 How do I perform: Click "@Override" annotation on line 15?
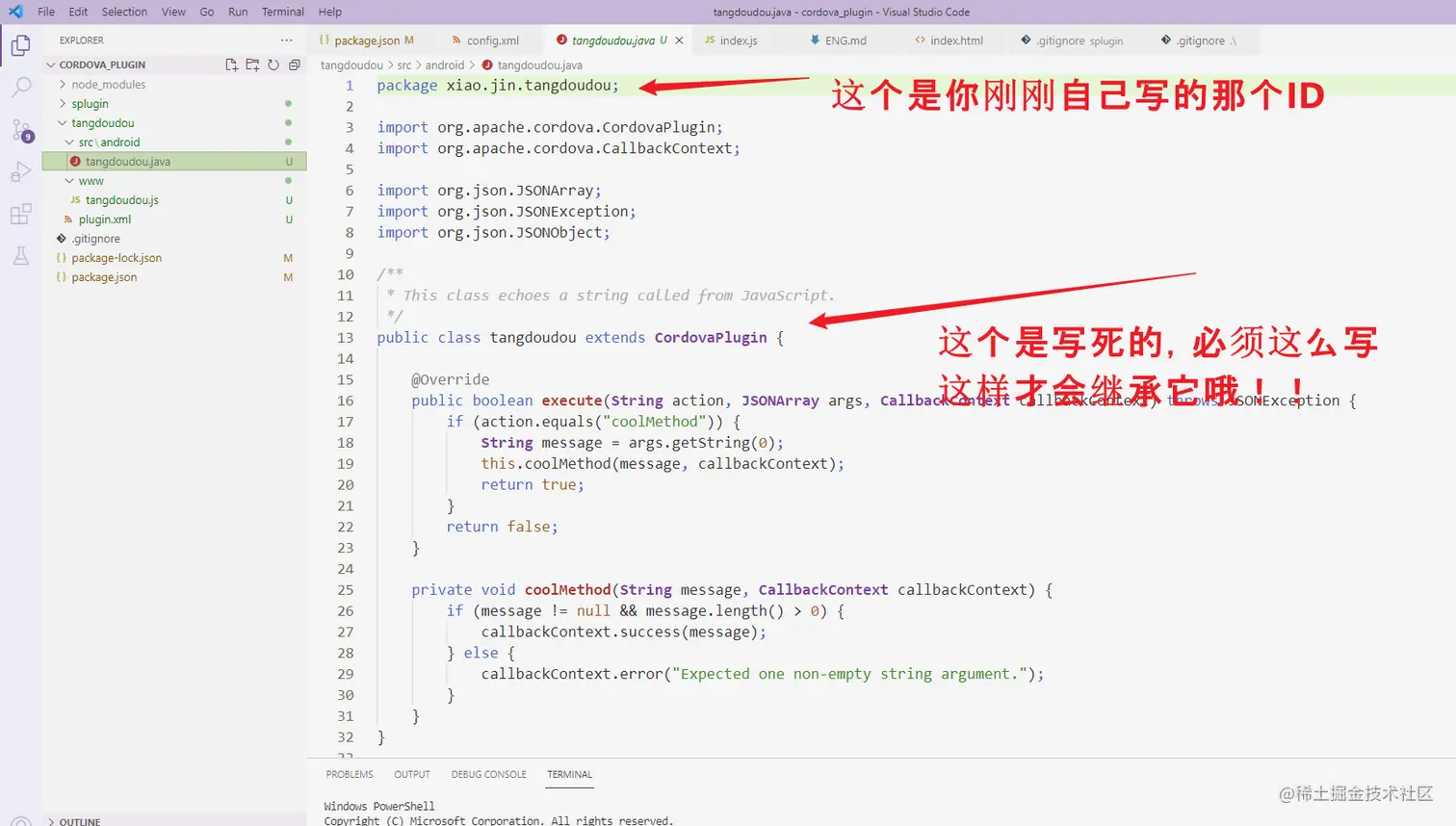tap(451, 380)
